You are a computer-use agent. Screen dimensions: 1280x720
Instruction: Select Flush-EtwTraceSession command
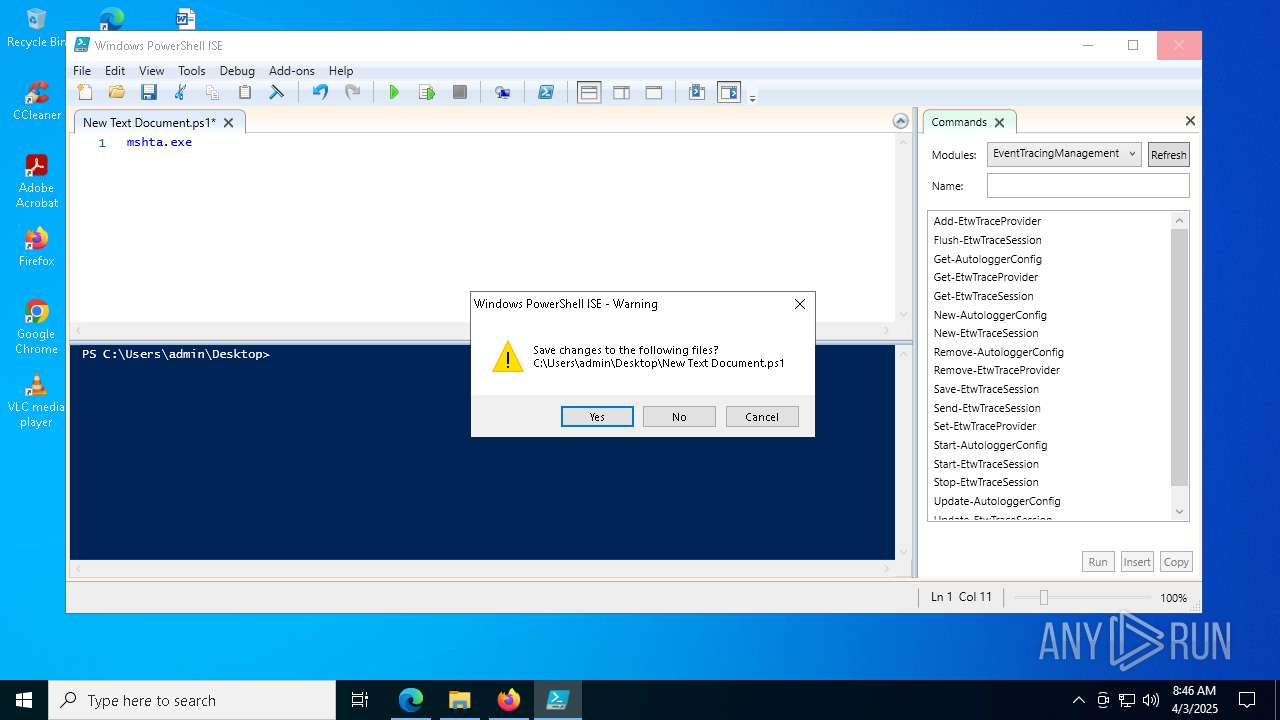(x=987, y=240)
